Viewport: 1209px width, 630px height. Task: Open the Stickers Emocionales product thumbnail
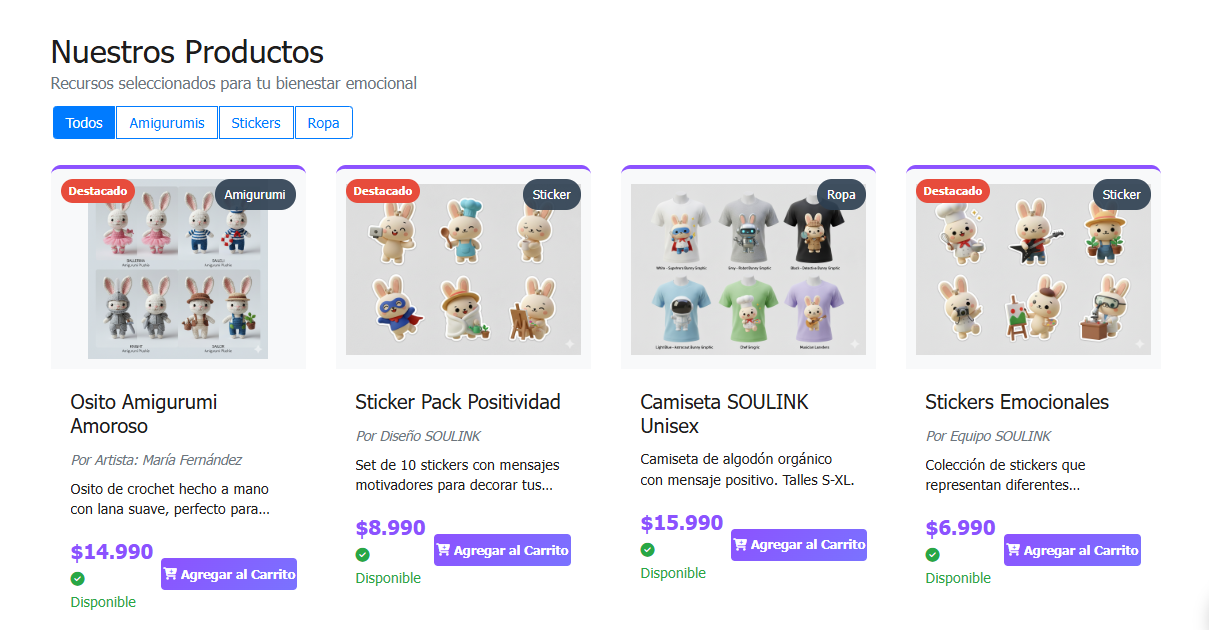(x=1032, y=268)
